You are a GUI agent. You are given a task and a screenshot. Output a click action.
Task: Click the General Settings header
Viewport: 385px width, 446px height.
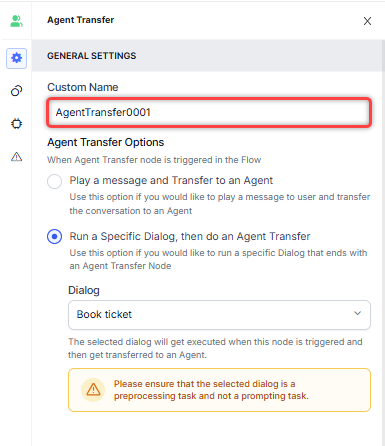(x=92, y=56)
